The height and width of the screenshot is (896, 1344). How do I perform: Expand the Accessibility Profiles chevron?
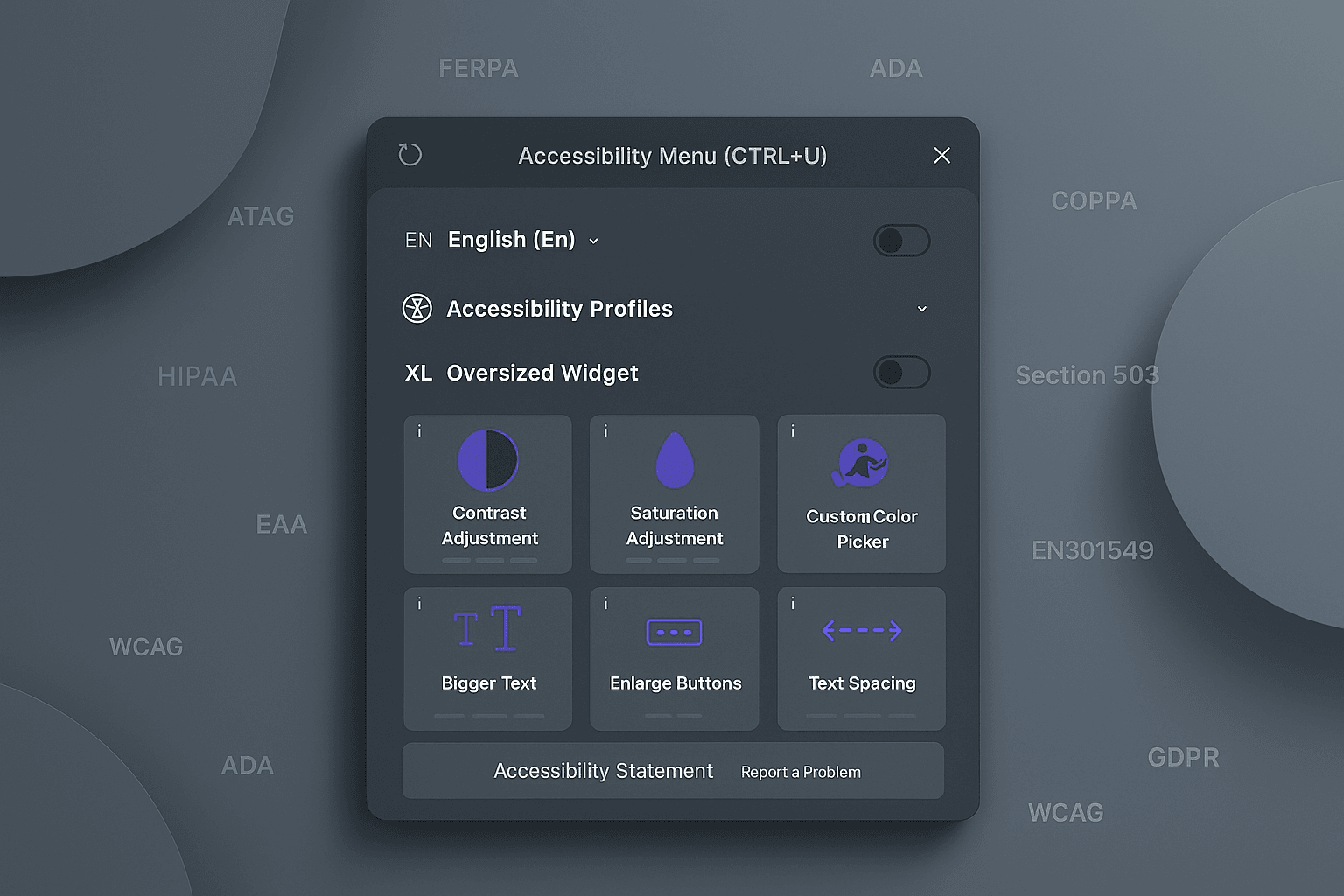point(921,309)
